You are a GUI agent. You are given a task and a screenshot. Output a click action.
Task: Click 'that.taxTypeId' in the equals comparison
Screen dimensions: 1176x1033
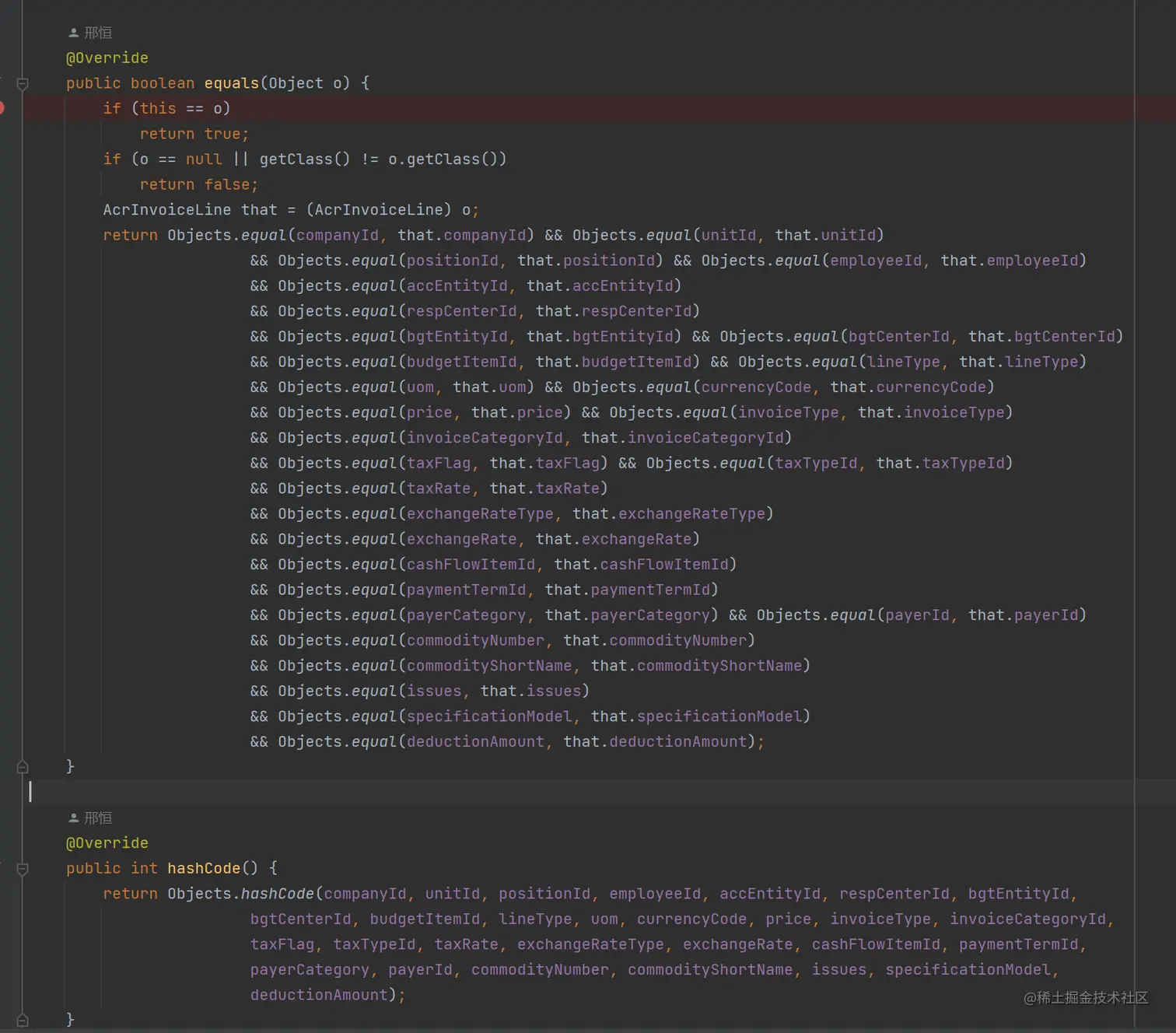click(940, 463)
